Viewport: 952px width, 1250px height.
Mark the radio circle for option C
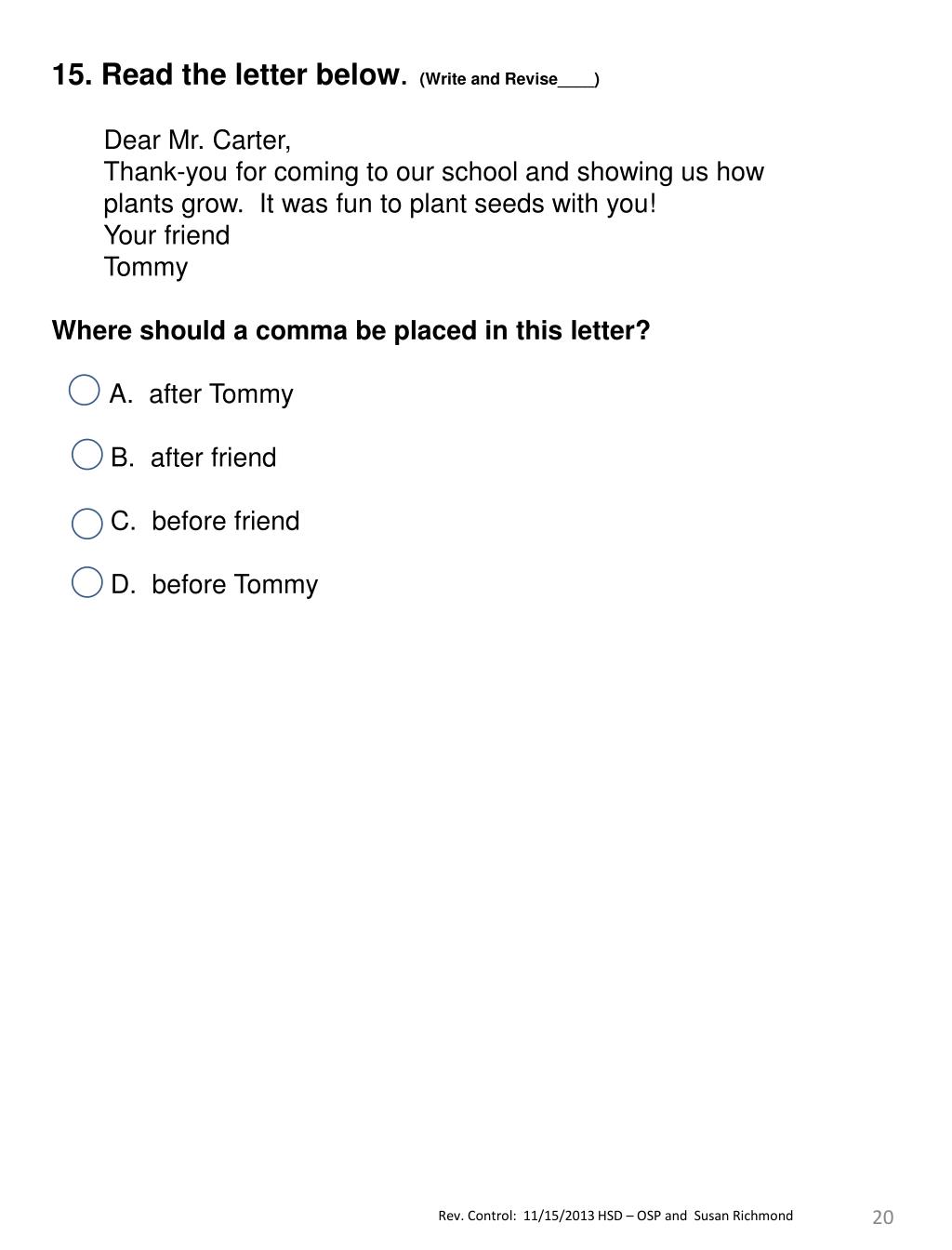click(x=86, y=524)
